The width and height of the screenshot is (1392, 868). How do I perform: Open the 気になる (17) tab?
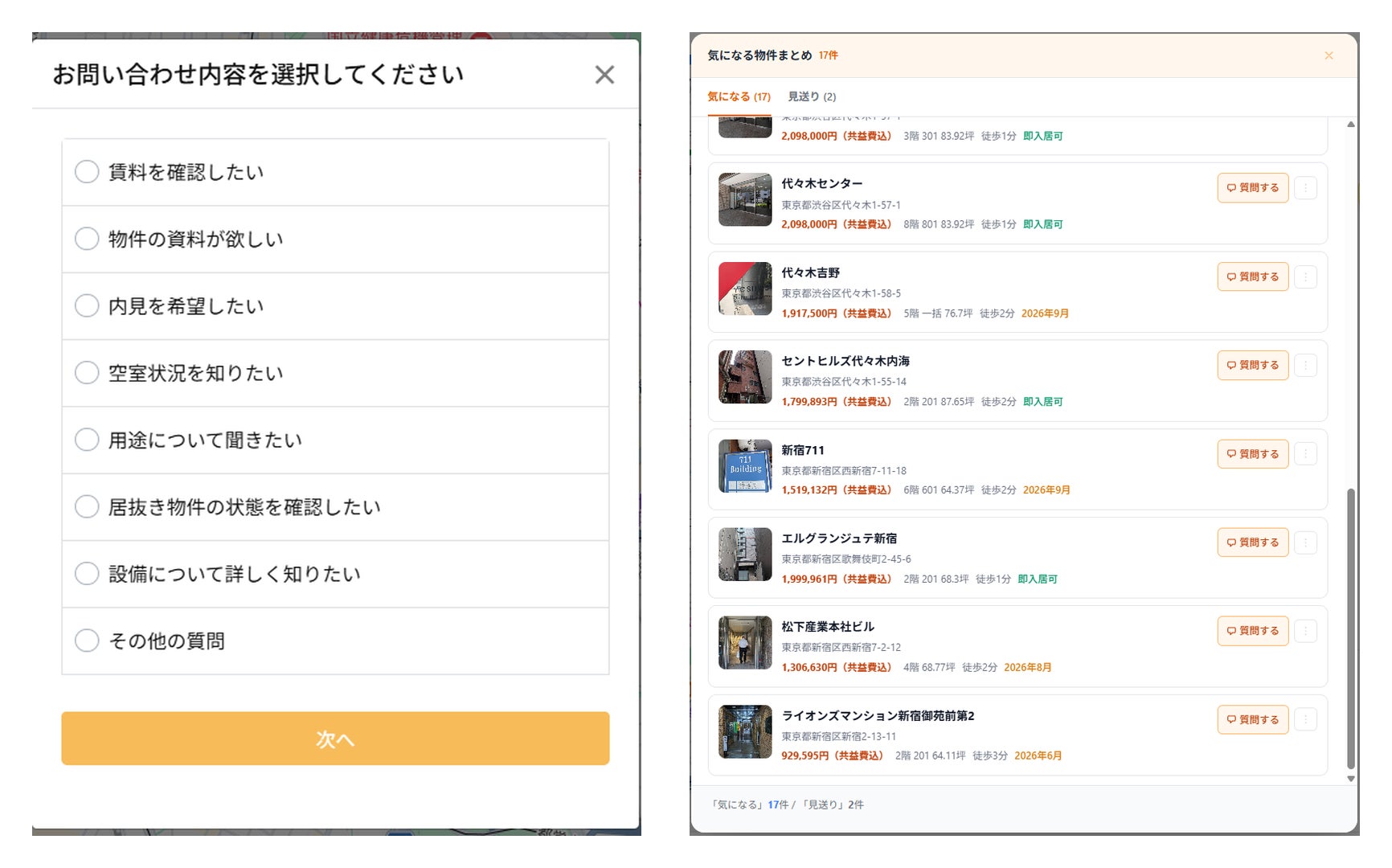tap(739, 96)
